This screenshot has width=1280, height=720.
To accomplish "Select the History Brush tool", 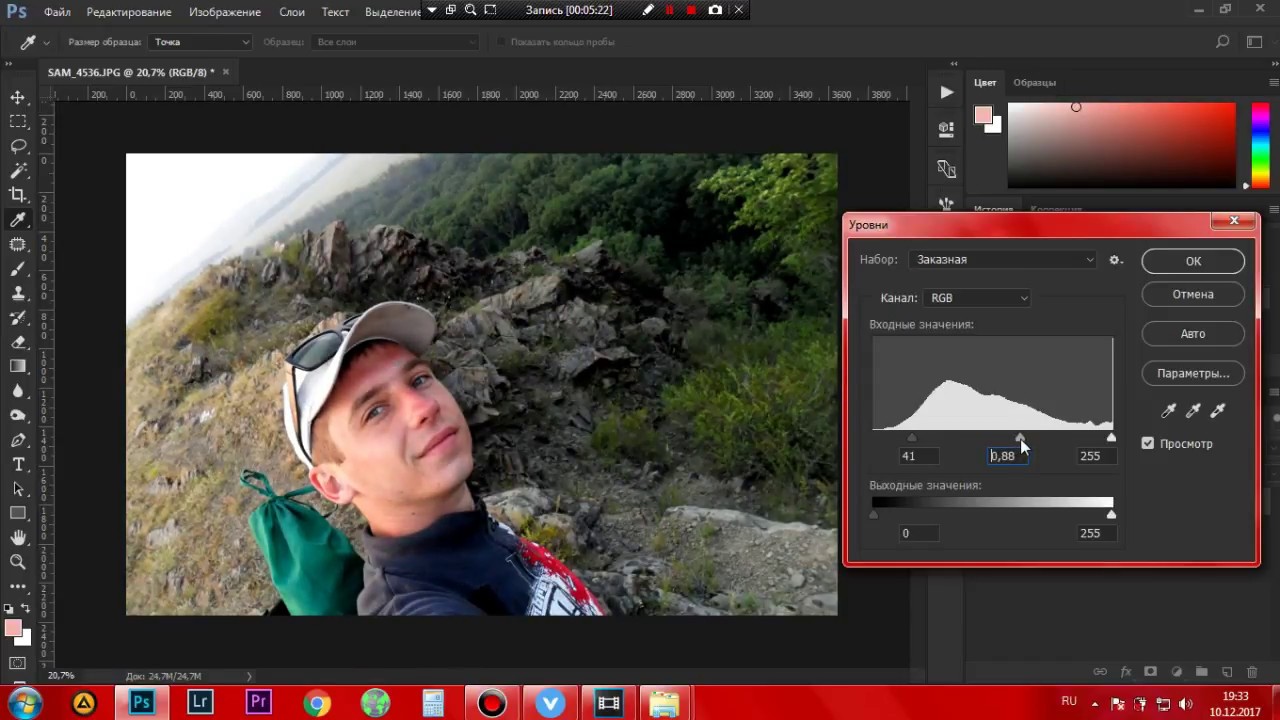I will 18,318.
